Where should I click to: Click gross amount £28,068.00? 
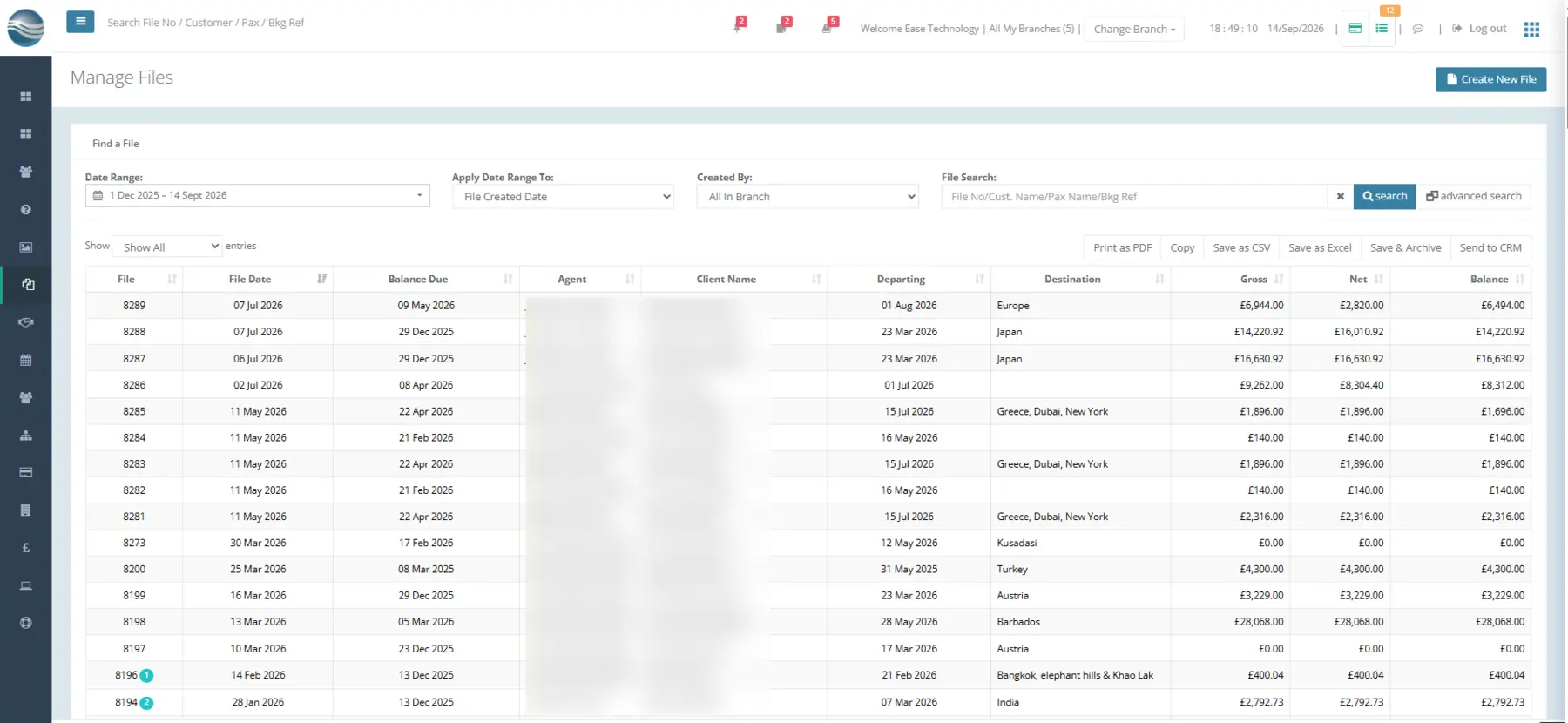pos(1259,622)
